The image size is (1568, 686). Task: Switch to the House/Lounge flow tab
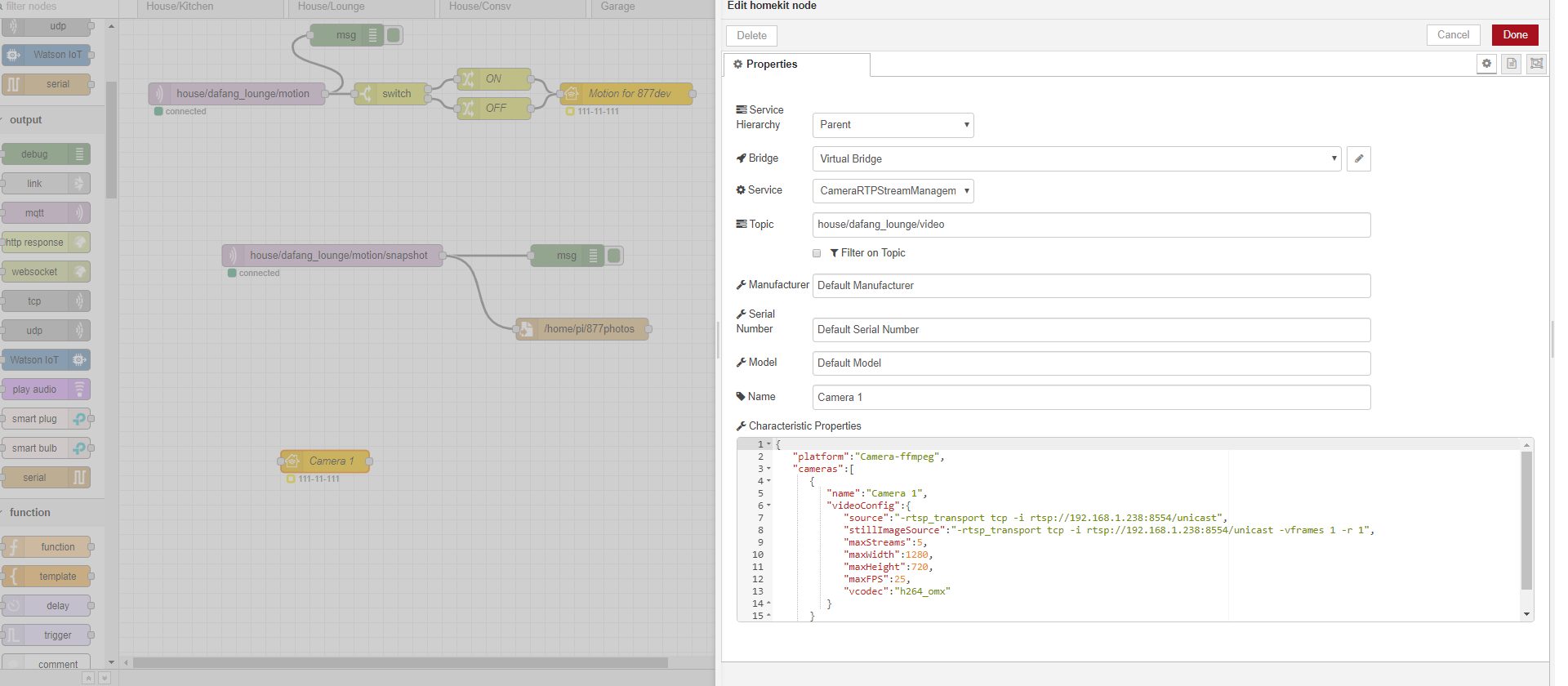(x=360, y=7)
